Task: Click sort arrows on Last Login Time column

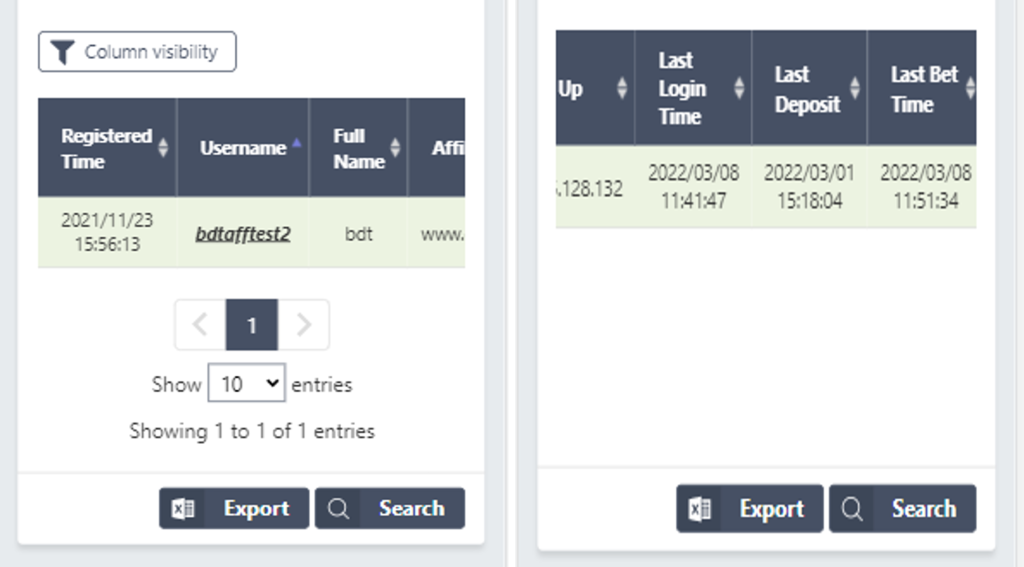Action: point(739,88)
